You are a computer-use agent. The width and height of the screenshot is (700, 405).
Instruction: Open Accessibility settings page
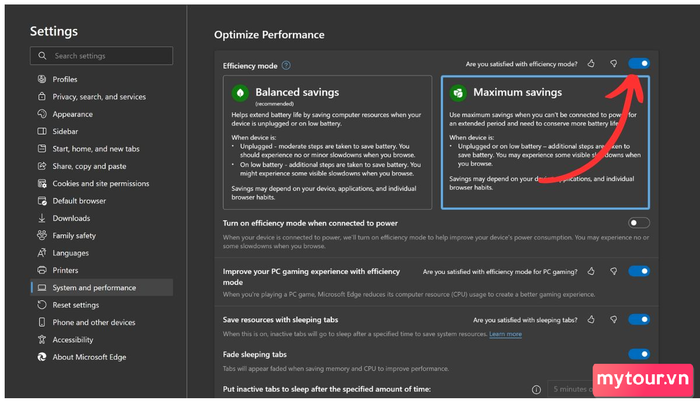[x=101, y=340]
